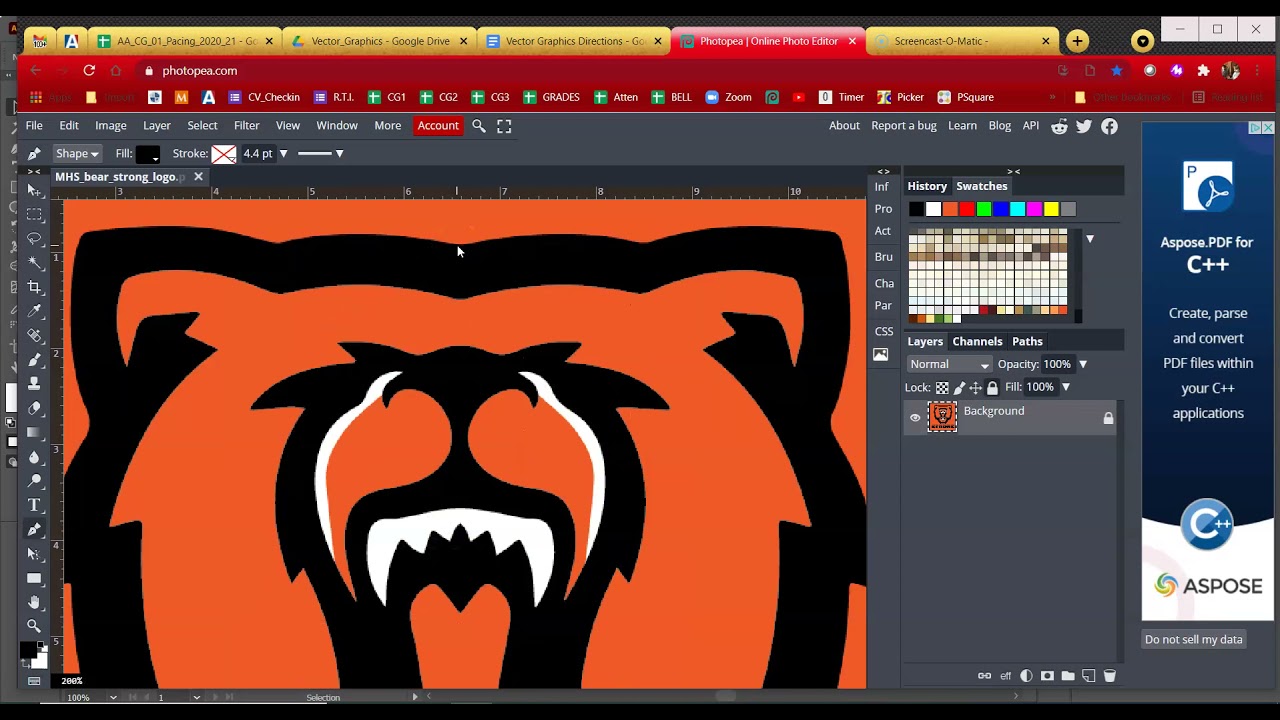This screenshot has height=720, width=1280.
Task: Open stroke width dropdown arrow
Action: click(x=283, y=154)
